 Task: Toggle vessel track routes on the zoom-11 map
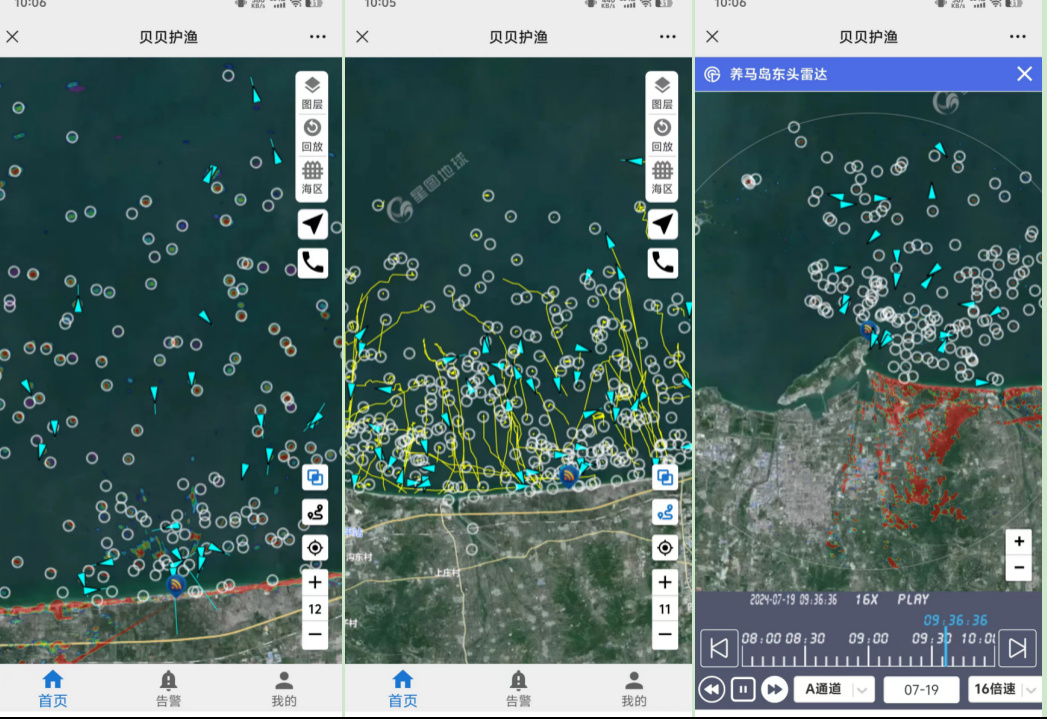[664, 513]
